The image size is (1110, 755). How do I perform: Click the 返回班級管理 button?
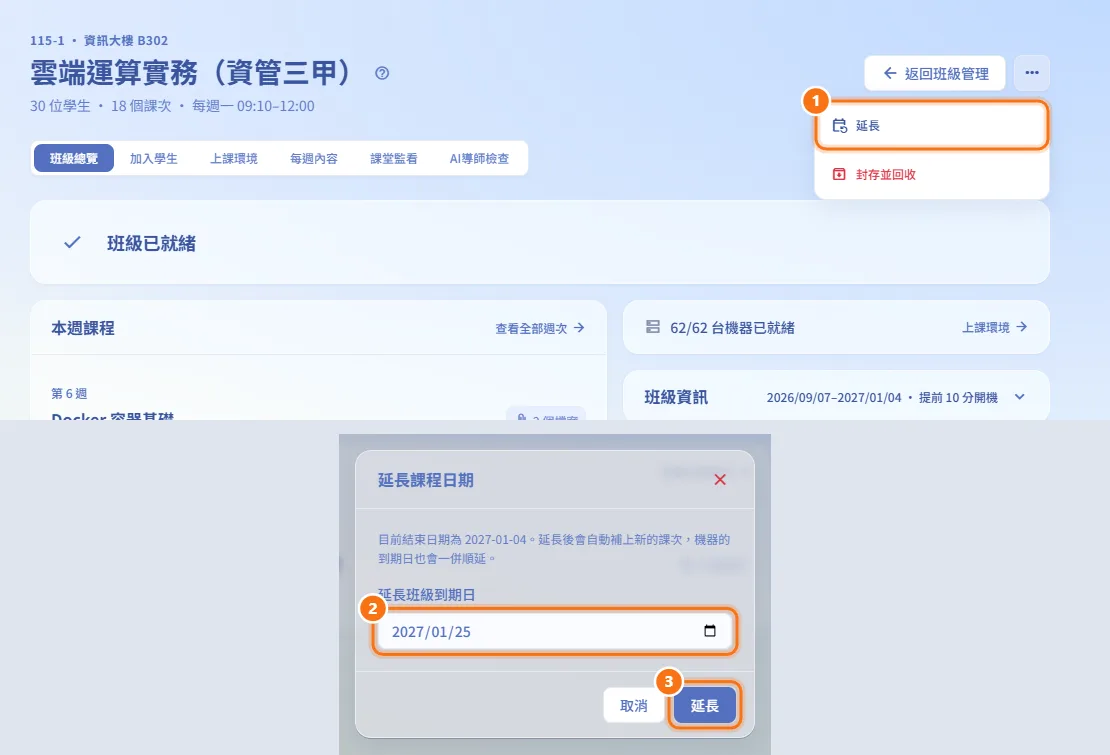pyautogui.click(x=934, y=74)
